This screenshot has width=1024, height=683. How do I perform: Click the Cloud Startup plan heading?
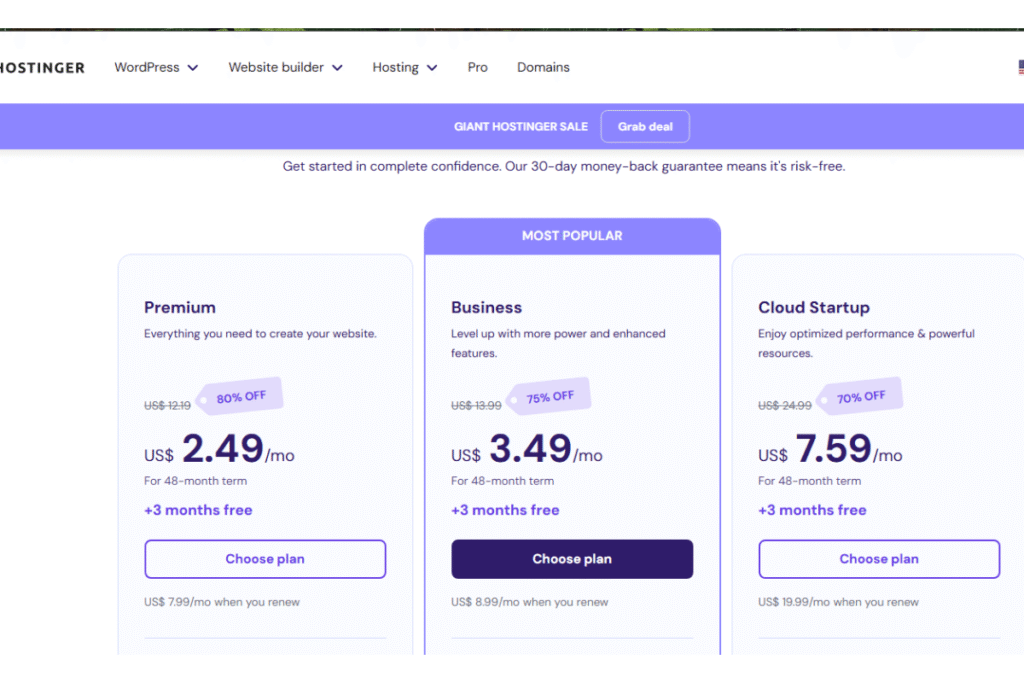814,308
